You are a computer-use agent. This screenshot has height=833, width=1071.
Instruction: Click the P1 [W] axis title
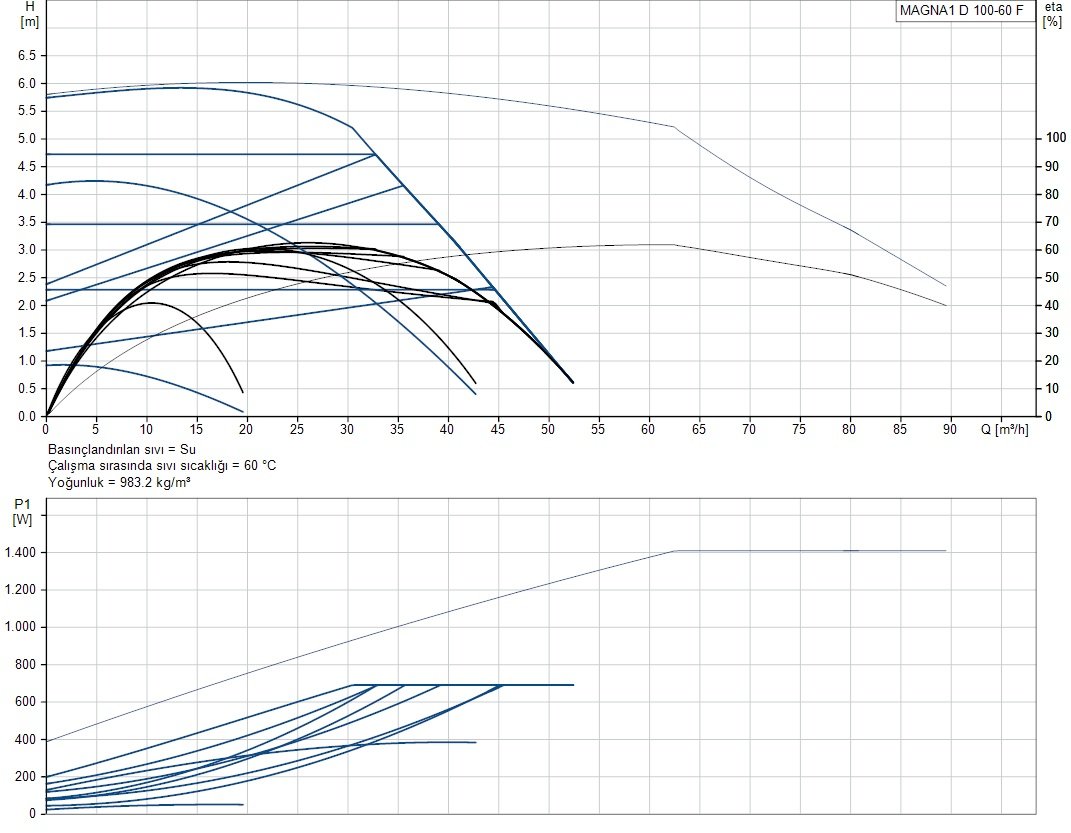click(23, 512)
